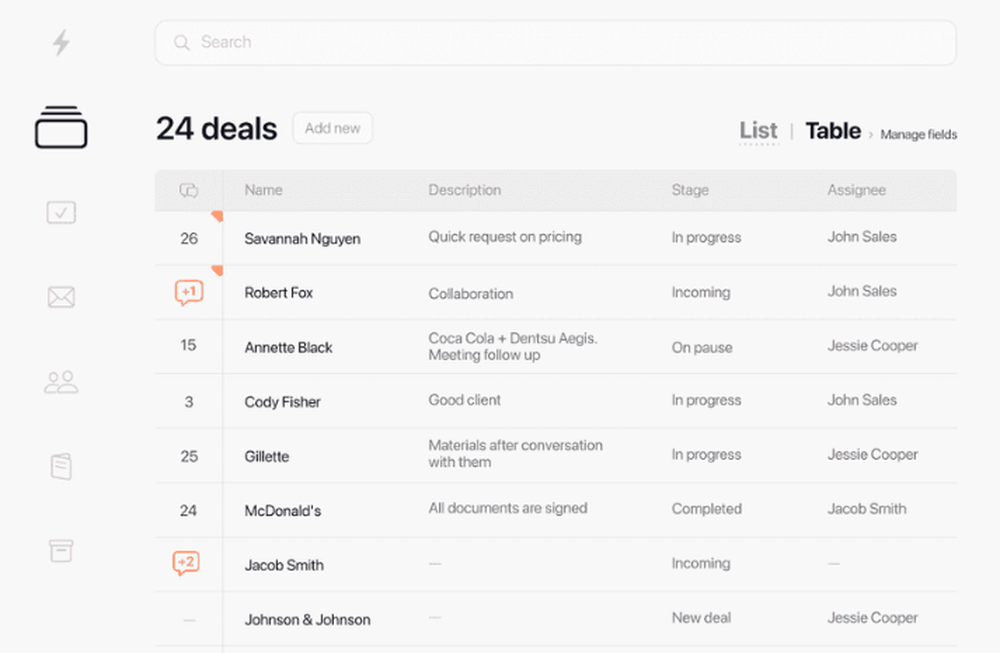The width and height of the screenshot is (1000, 653).
Task: Click assignee John Sales for Savannah Nguyen
Action: pyautogui.click(x=862, y=237)
